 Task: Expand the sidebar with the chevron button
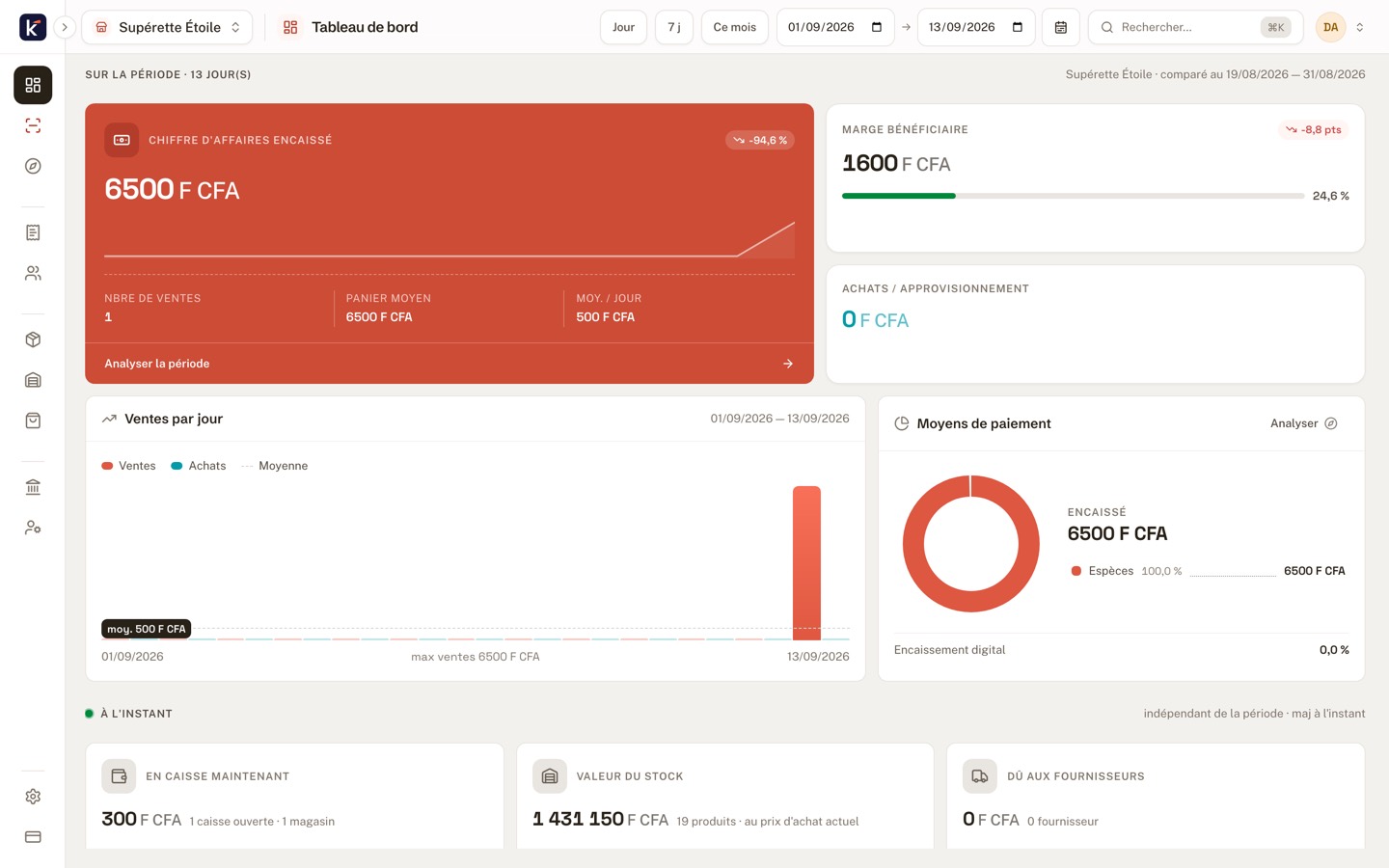tap(65, 27)
